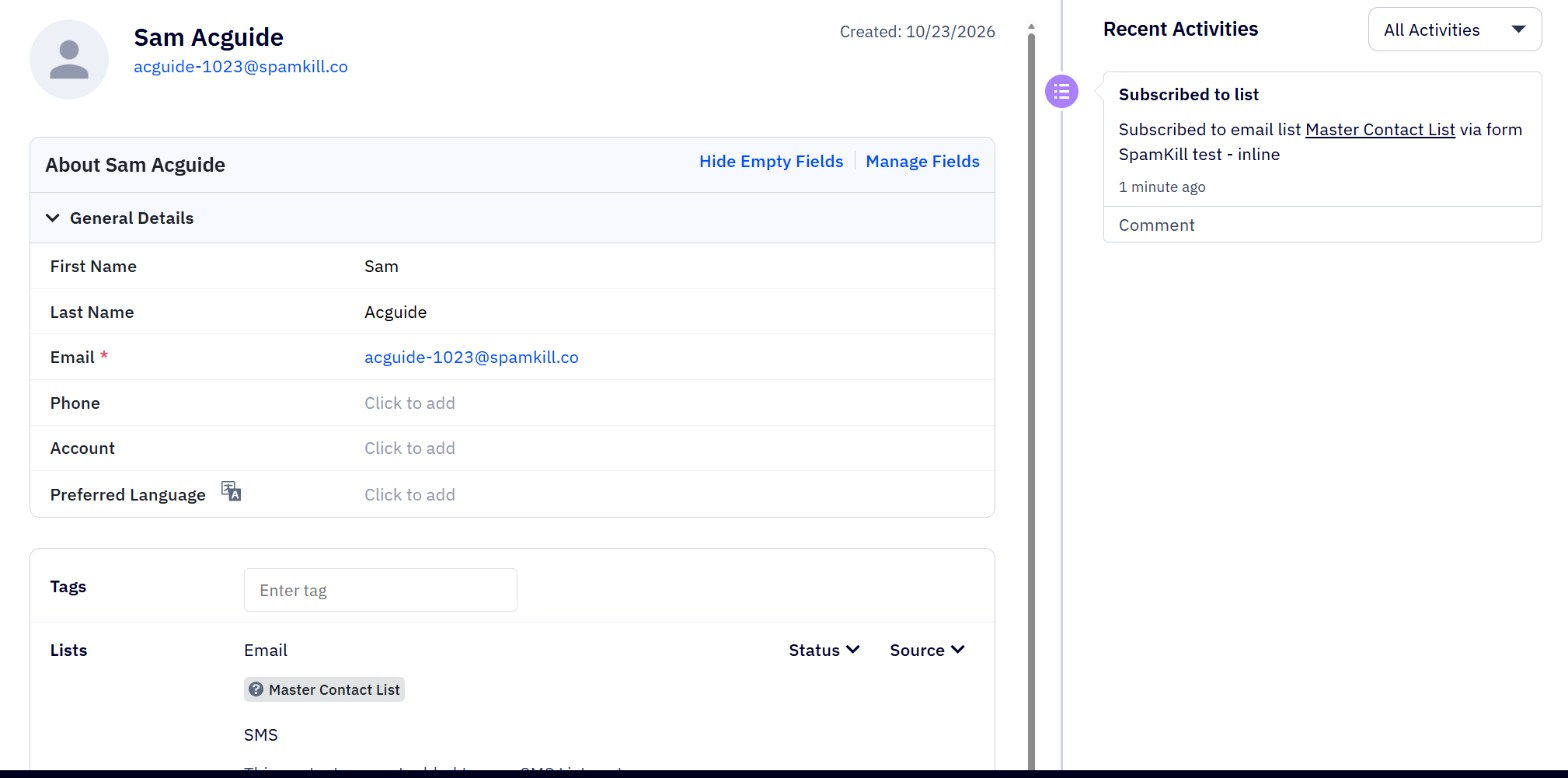This screenshot has width=1568, height=778.
Task: Click the Sam Acguide heading name
Action: 209,37
